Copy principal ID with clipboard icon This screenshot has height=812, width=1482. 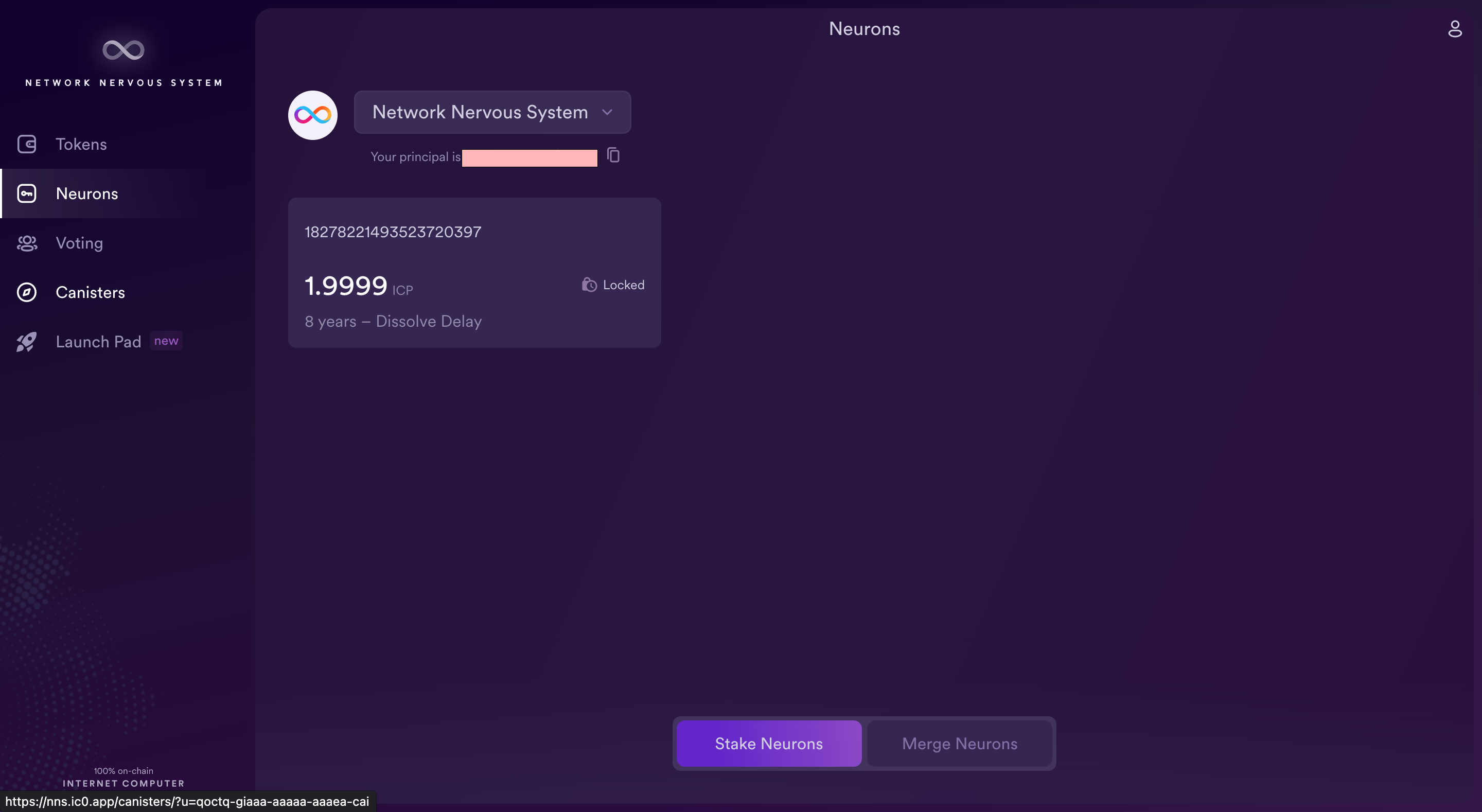[x=613, y=155]
